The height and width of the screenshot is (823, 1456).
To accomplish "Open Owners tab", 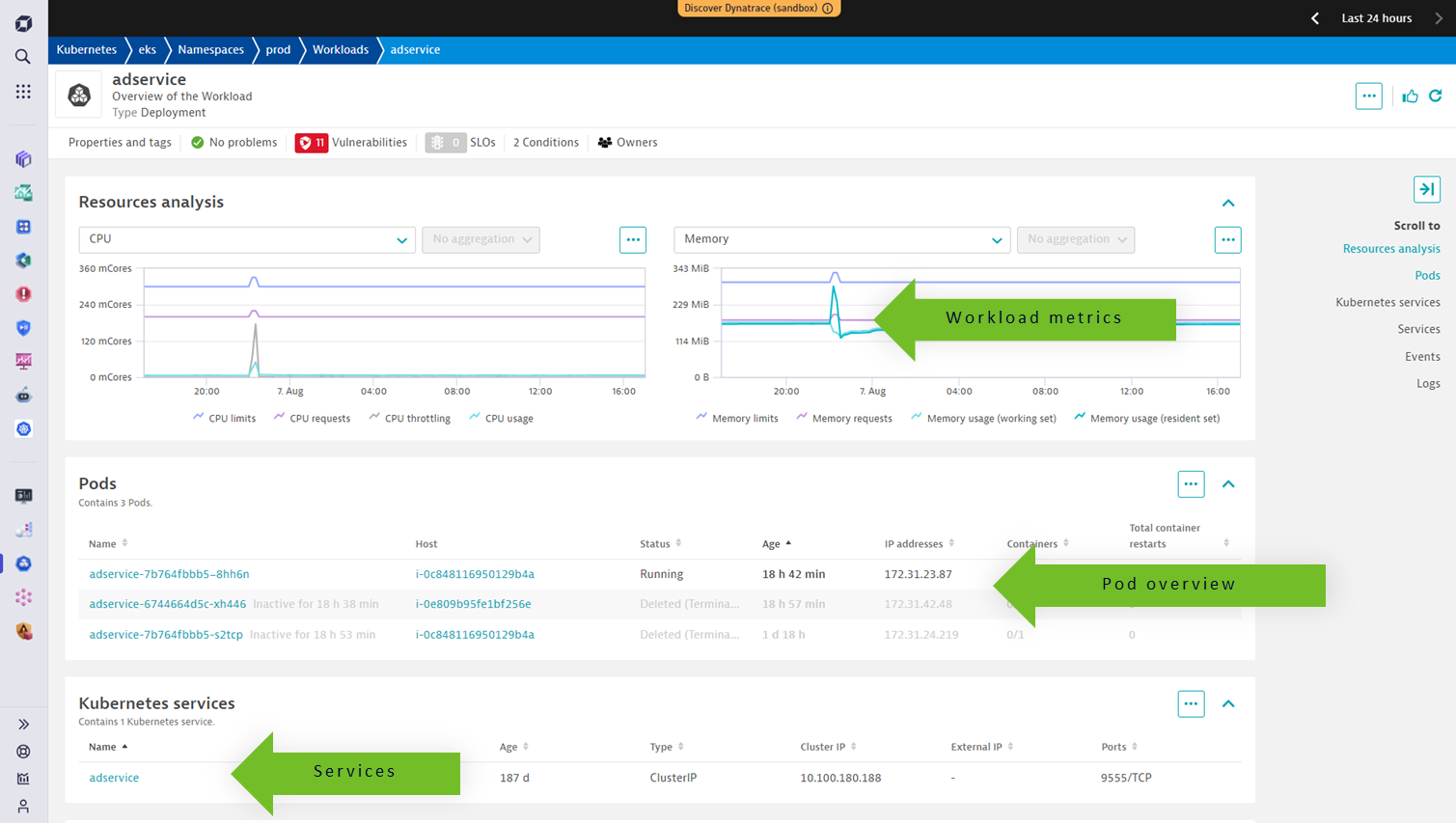I will (x=627, y=143).
